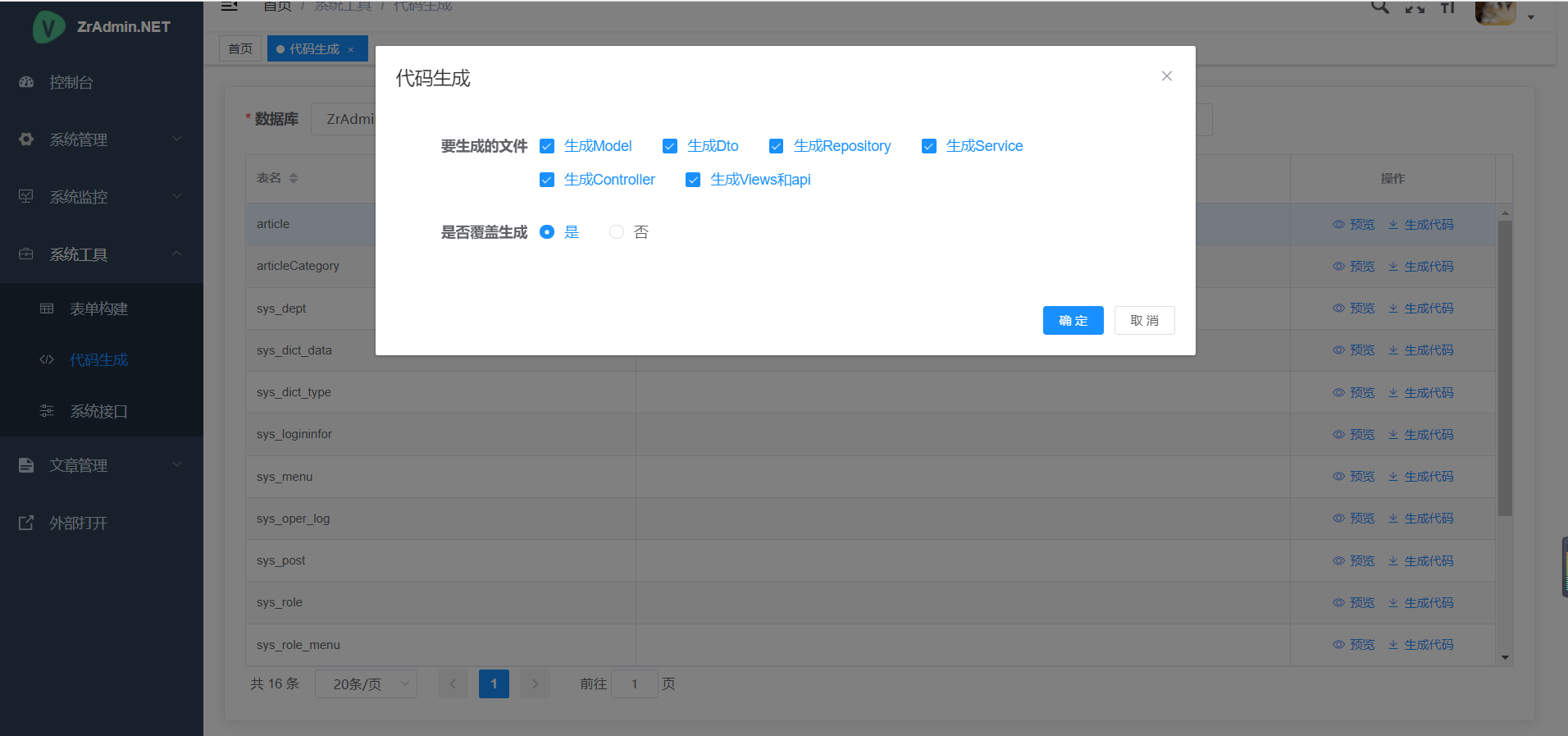Click the 确定 confirm button
Image resolution: width=1568 pixels, height=736 pixels.
(x=1073, y=321)
